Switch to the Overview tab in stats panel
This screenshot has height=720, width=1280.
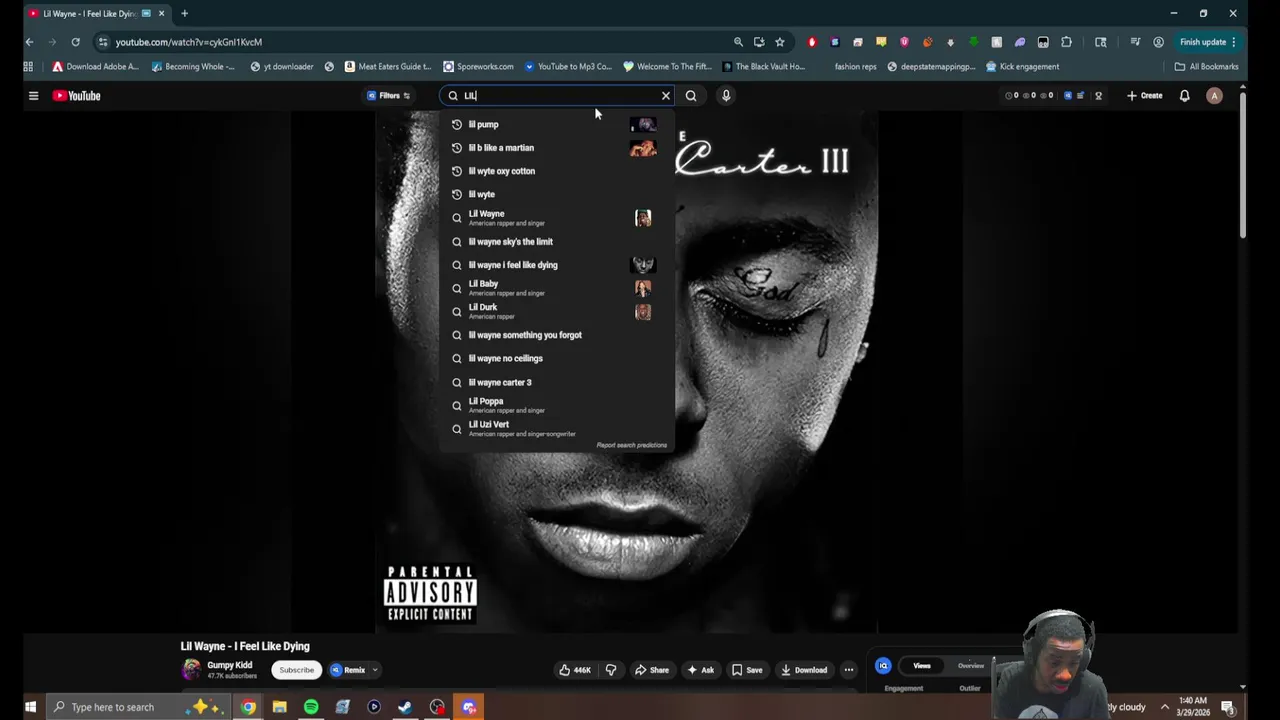pyautogui.click(x=970, y=666)
